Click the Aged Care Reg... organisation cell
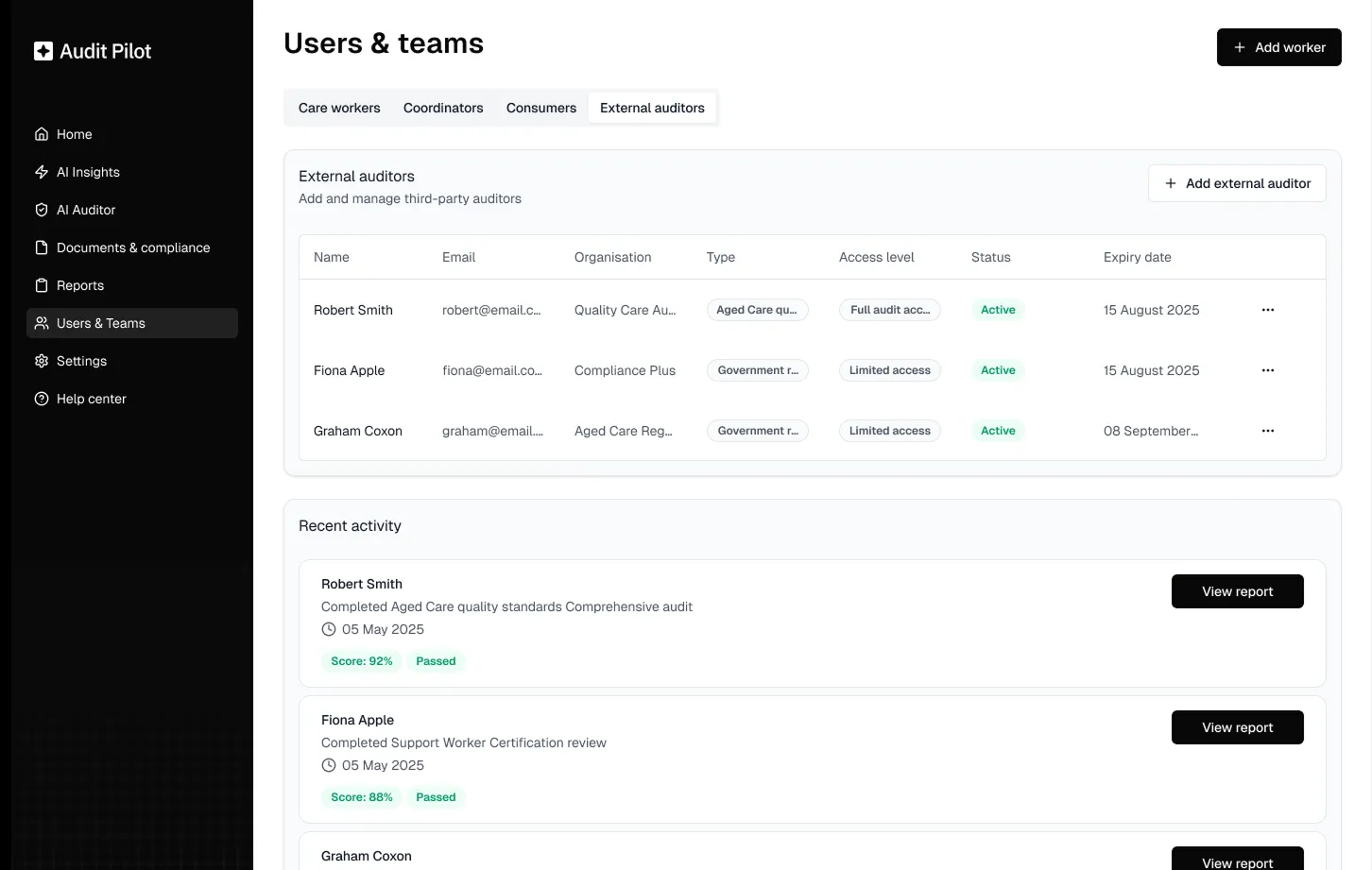 (x=624, y=431)
